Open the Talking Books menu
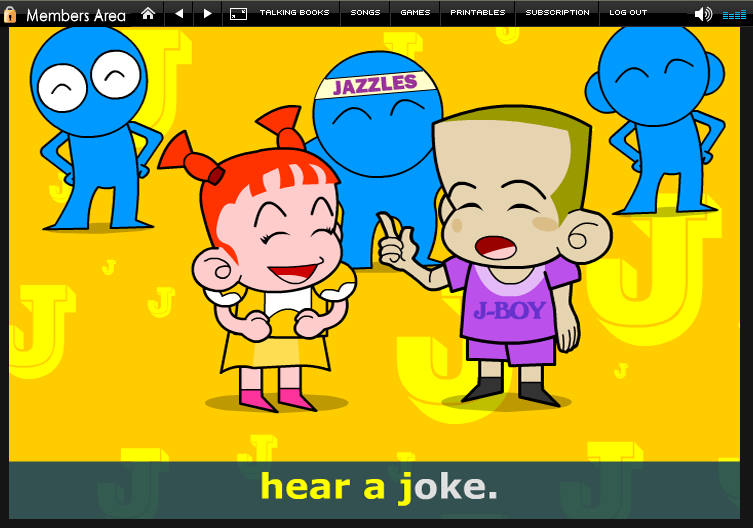The width and height of the screenshot is (753, 528). click(x=295, y=13)
